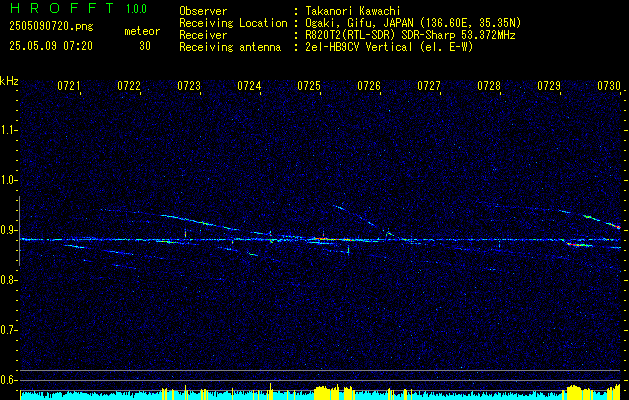This screenshot has height=400, width=629.
Task: Click the Observer label
Action: click(203, 11)
